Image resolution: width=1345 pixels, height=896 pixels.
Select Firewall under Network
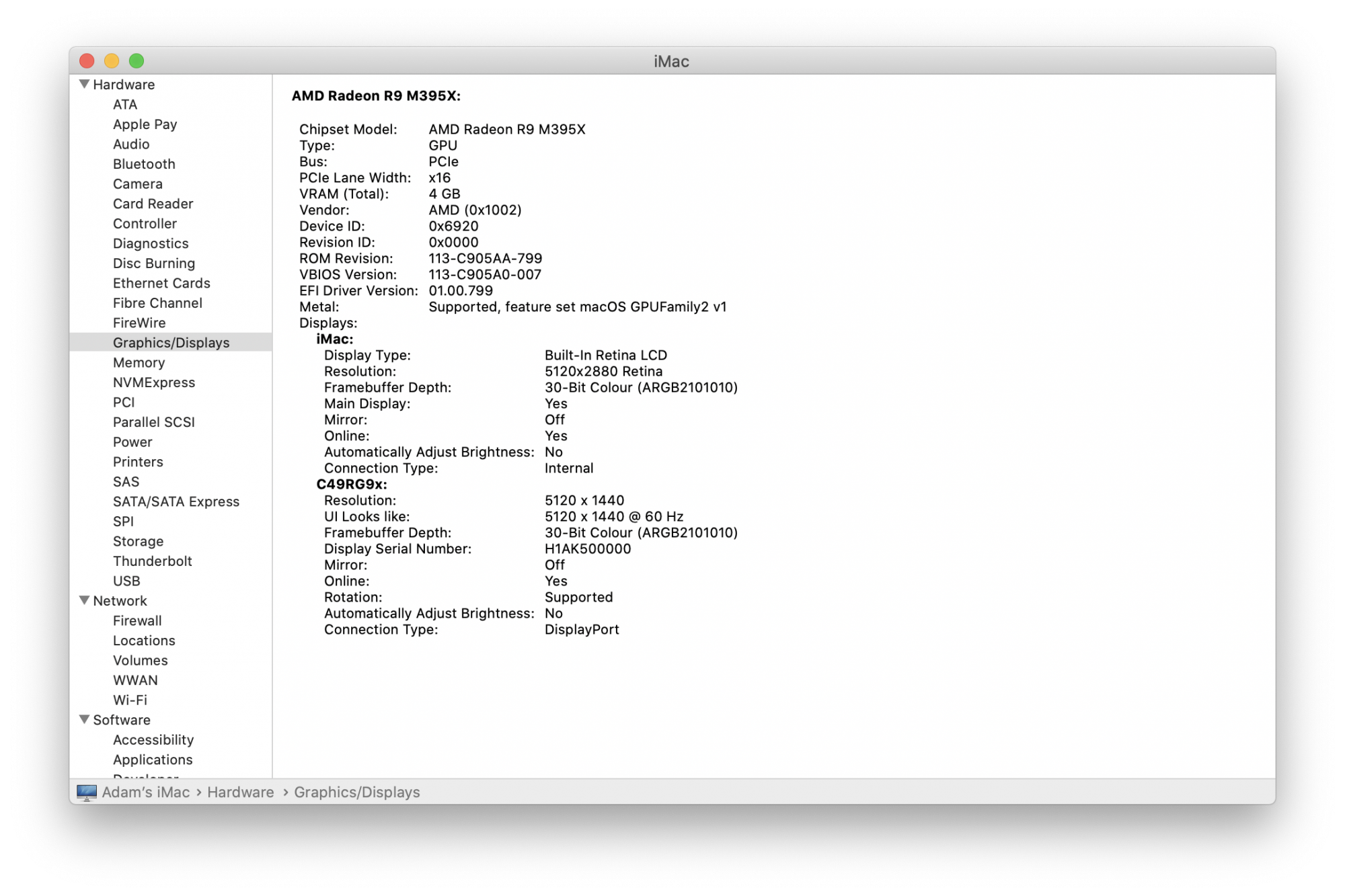137,620
